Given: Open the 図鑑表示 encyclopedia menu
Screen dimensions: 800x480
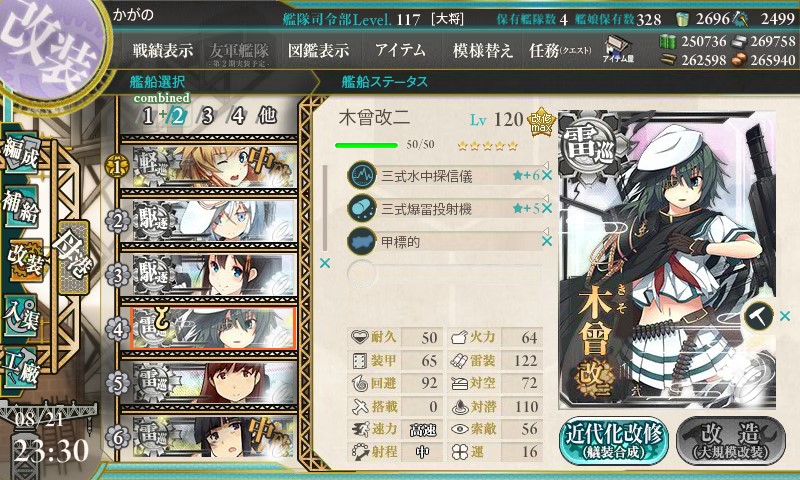Looking at the screenshot, I should coord(318,50).
